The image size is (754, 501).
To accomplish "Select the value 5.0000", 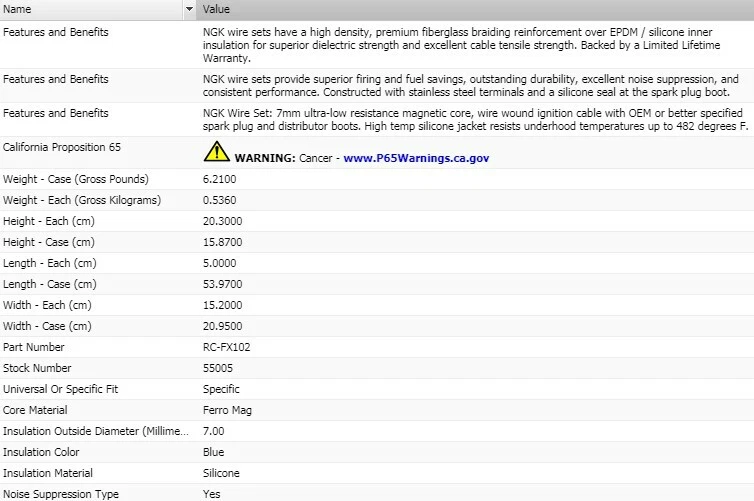I will (219, 263).
